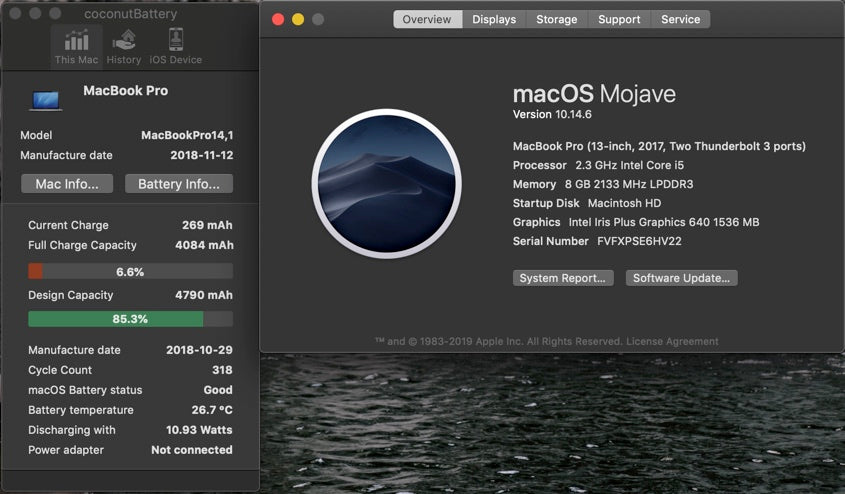
Task: Switch to the Overview tab
Action: (x=427, y=19)
